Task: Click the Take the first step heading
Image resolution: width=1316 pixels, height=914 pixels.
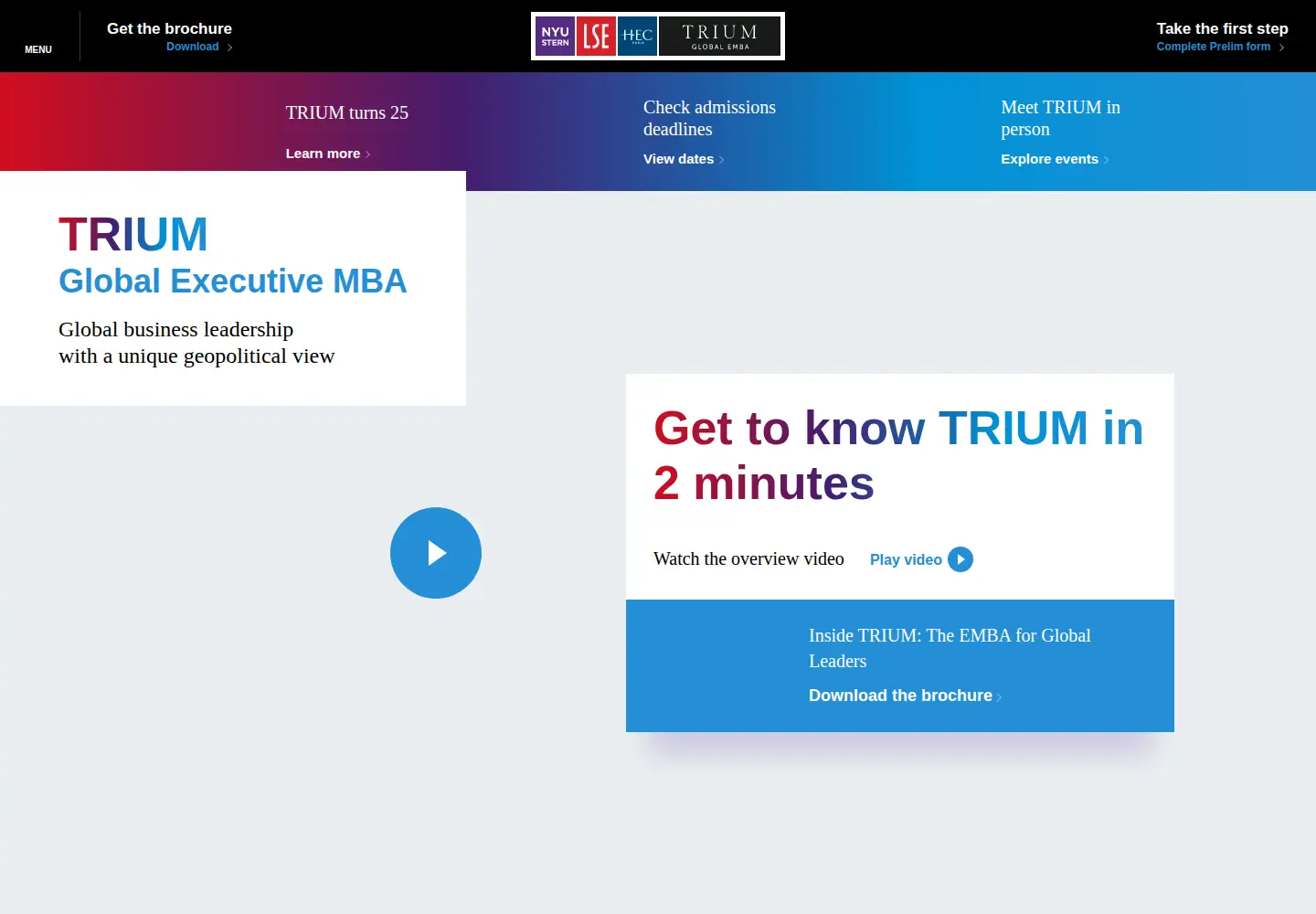Action: click(1222, 28)
